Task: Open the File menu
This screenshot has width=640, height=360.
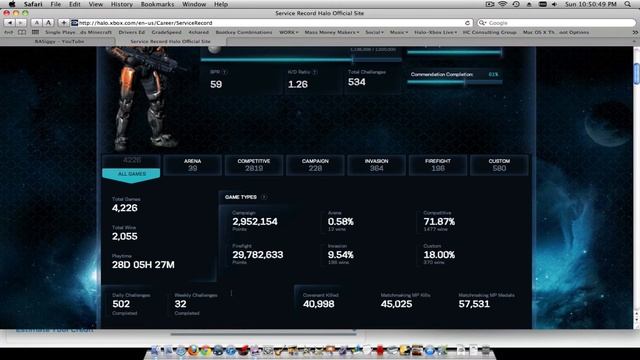Action: point(56,4)
